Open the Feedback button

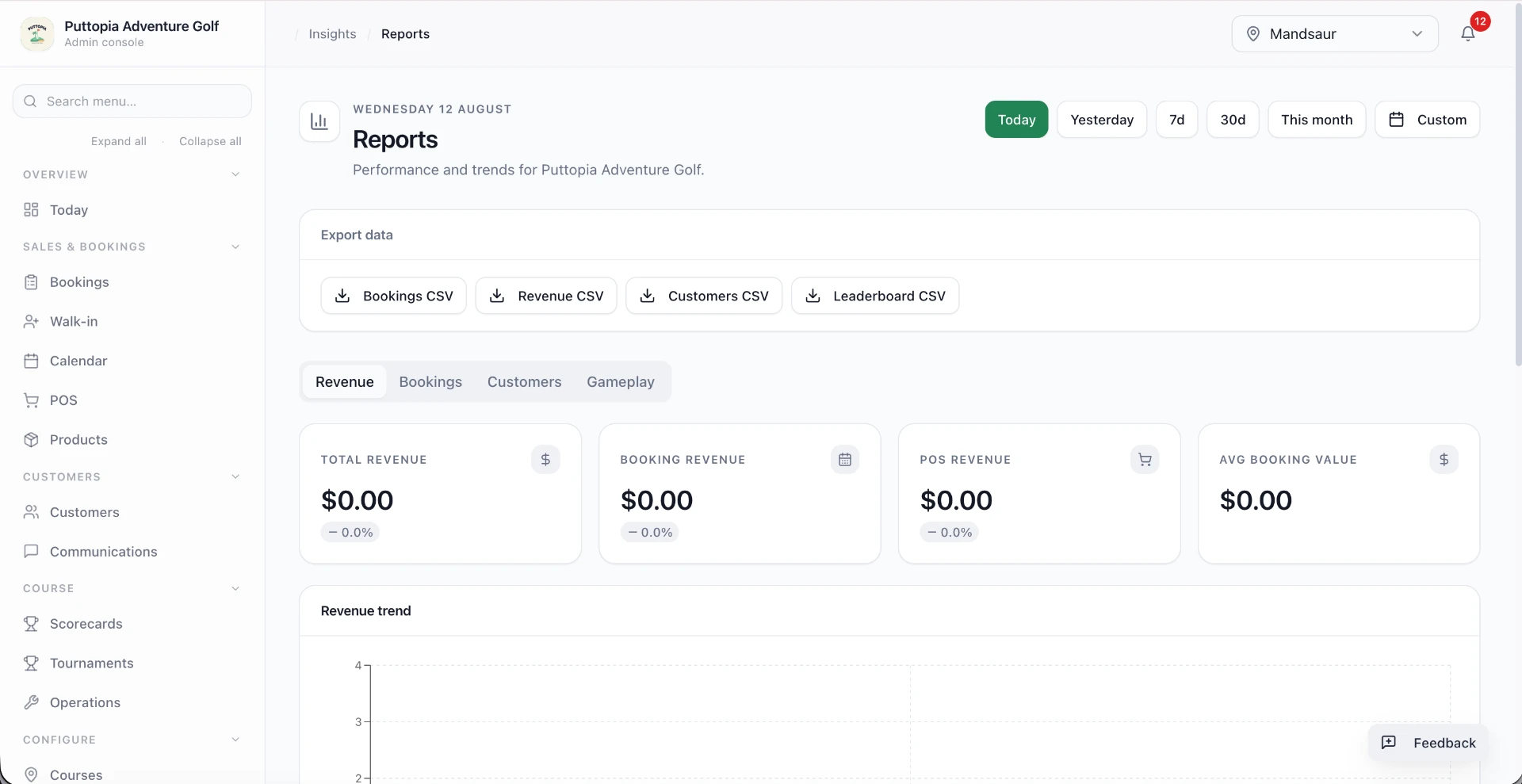(1428, 743)
